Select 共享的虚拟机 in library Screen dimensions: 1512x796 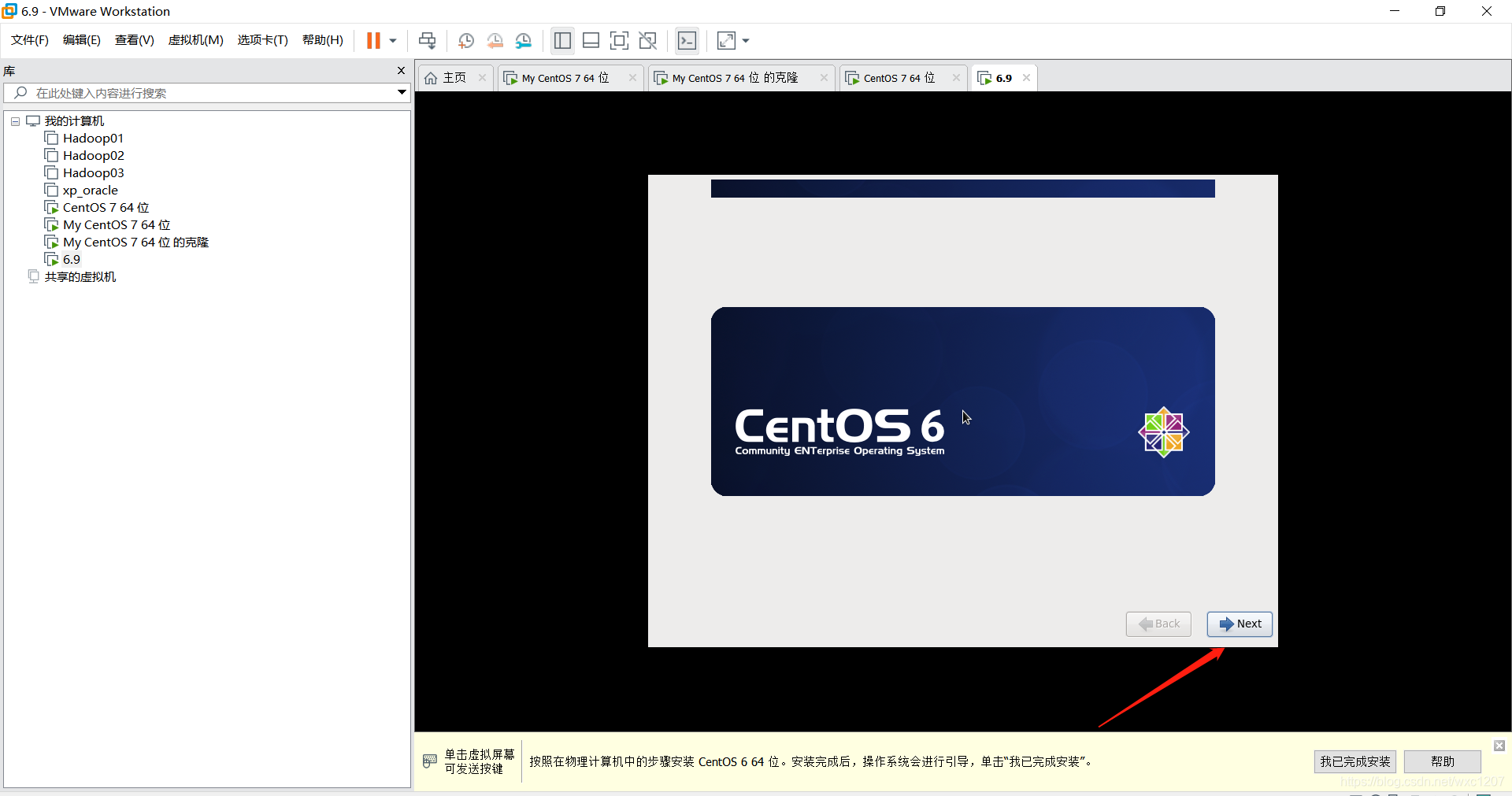point(80,277)
